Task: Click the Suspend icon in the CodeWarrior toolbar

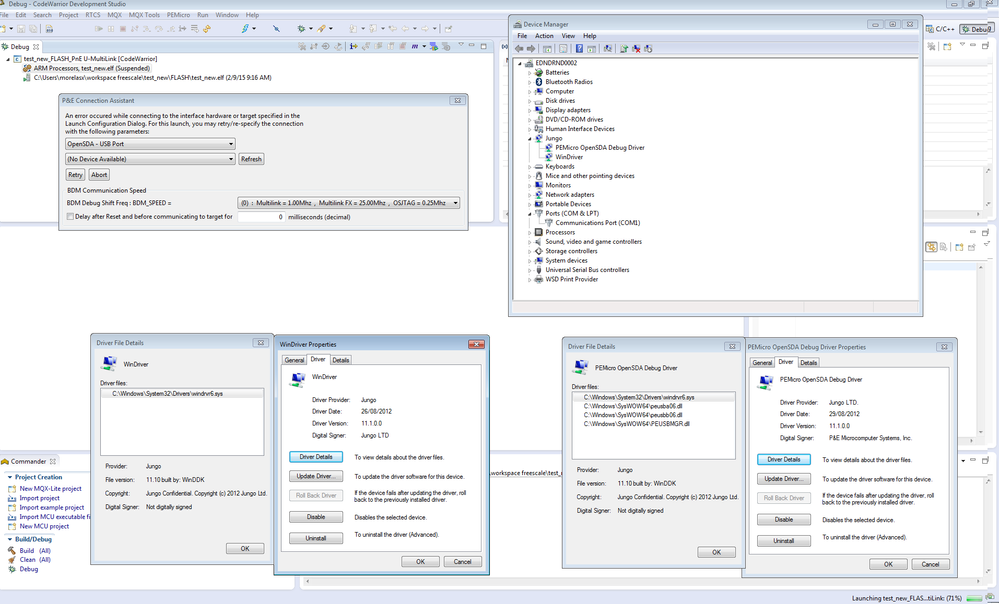Action: pyautogui.click(x=110, y=29)
